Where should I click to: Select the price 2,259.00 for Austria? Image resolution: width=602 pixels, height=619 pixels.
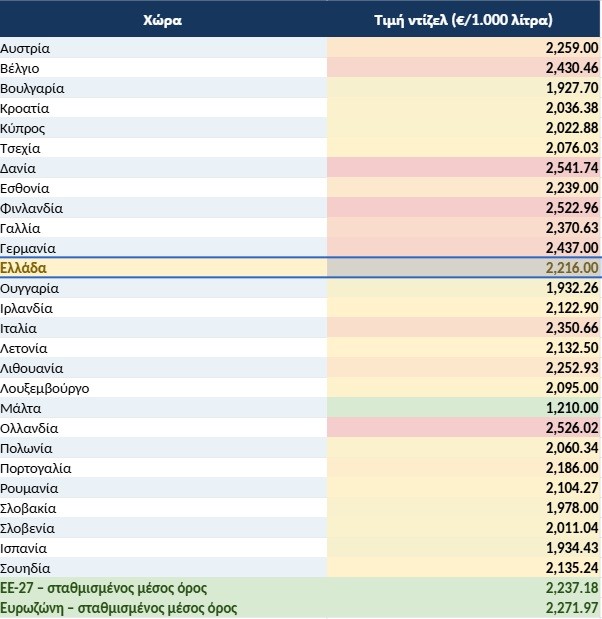[572, 48]
